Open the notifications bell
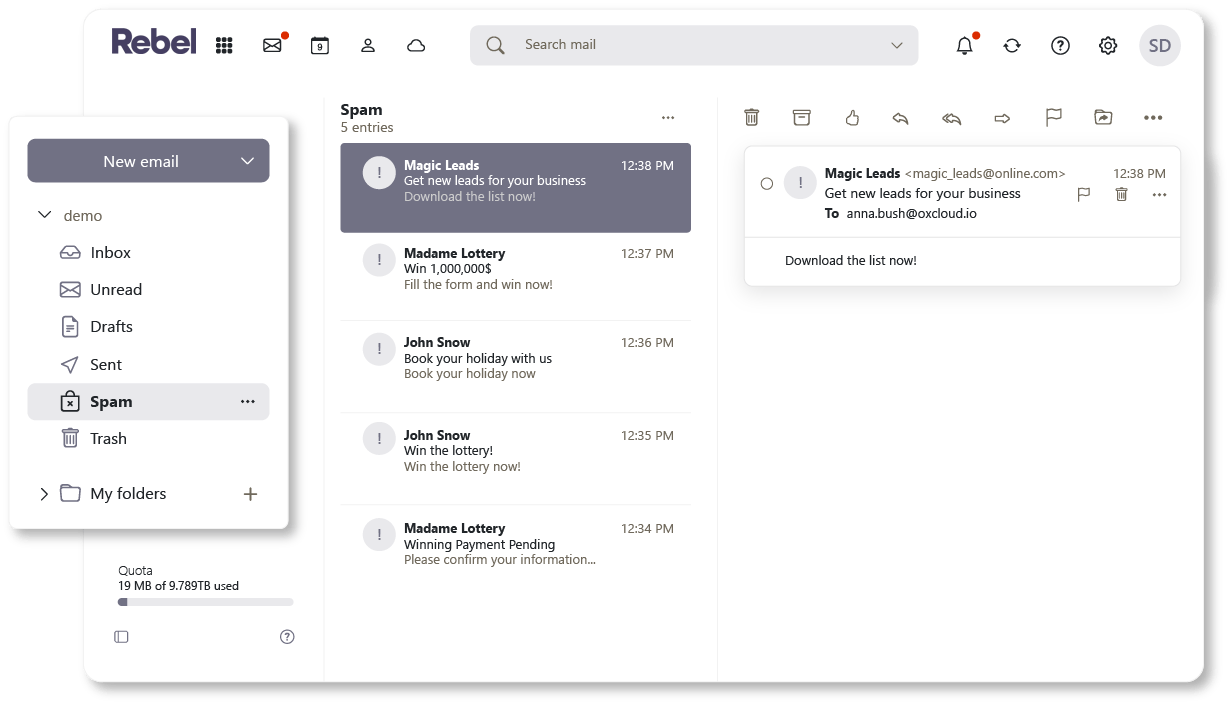This screenshot has width=1231, height=705. click(964, 45)
